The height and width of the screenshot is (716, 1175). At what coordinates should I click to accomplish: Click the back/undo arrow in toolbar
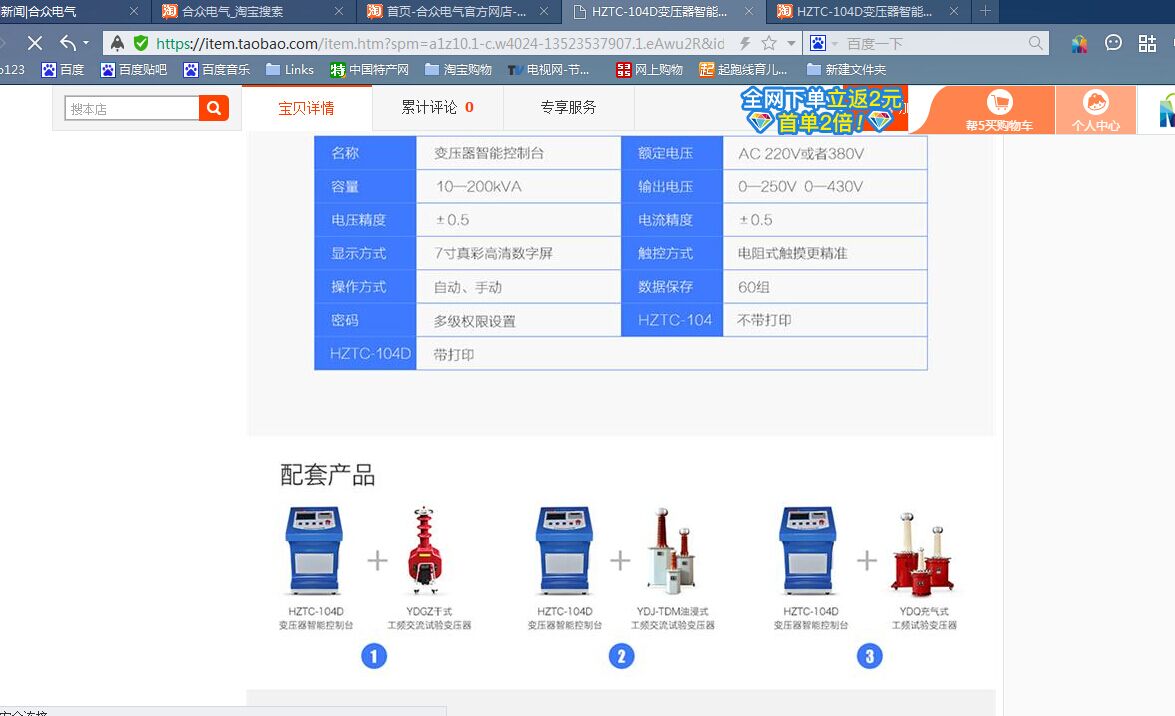click(x=67, y=43)
